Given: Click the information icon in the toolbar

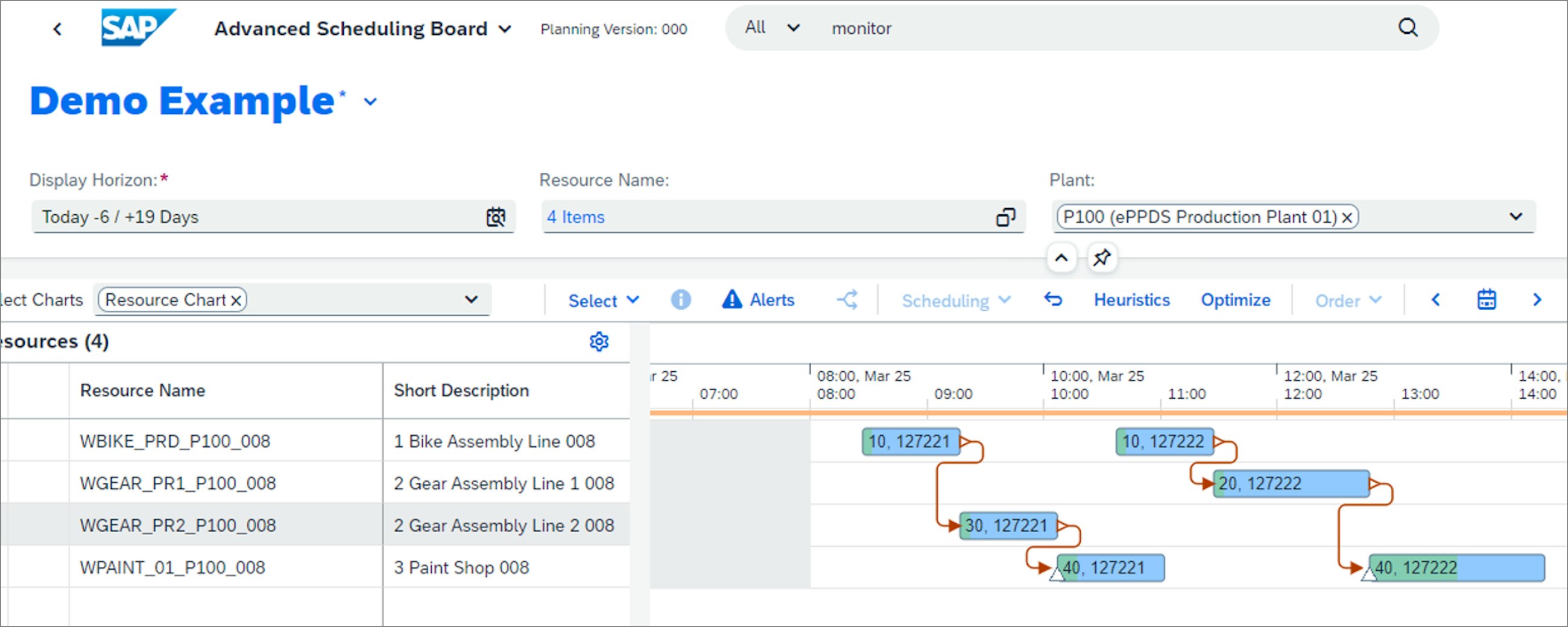Looking at the screenshot, I should [x=680, y=299].
